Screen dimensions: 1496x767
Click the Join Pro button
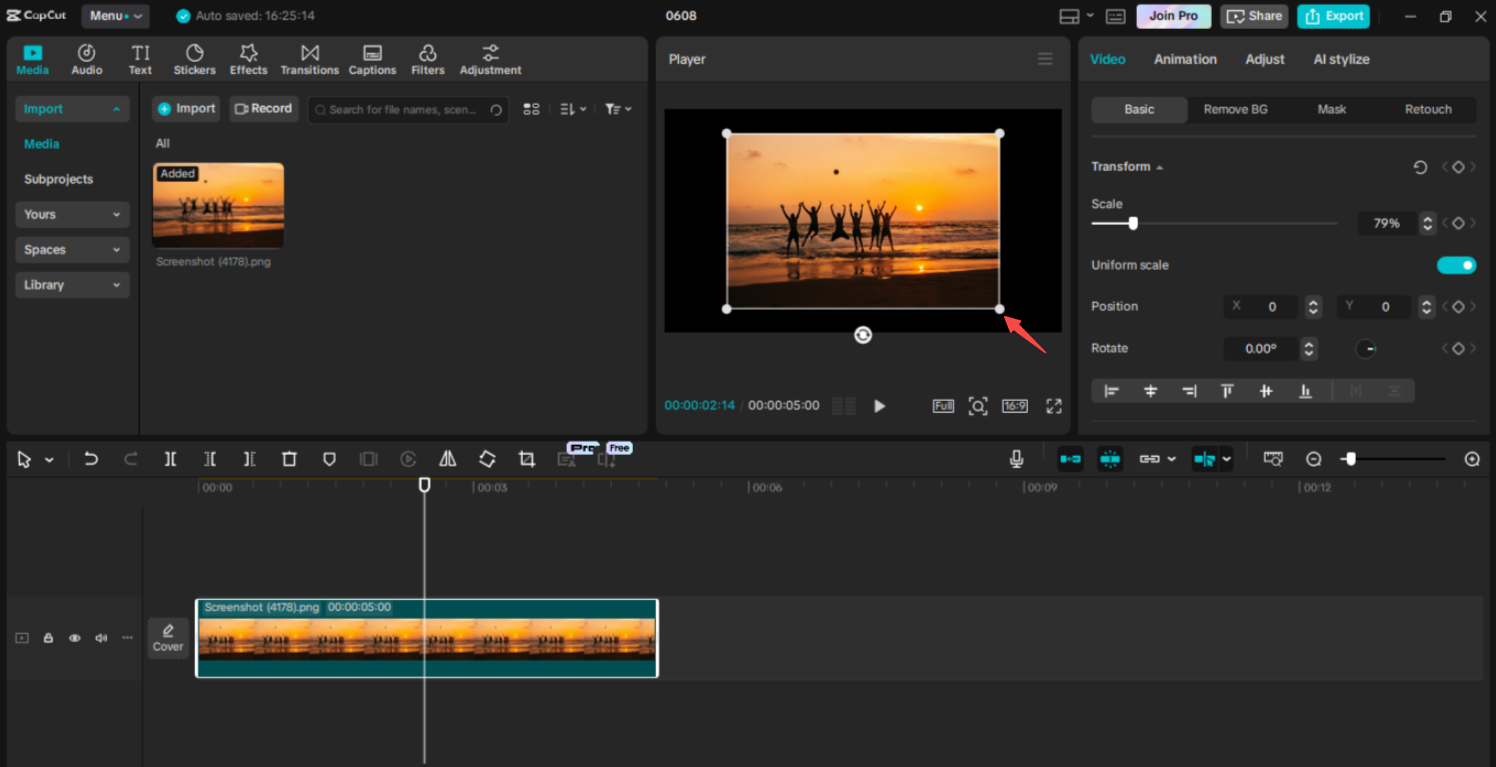click(x=1173, y=16)
